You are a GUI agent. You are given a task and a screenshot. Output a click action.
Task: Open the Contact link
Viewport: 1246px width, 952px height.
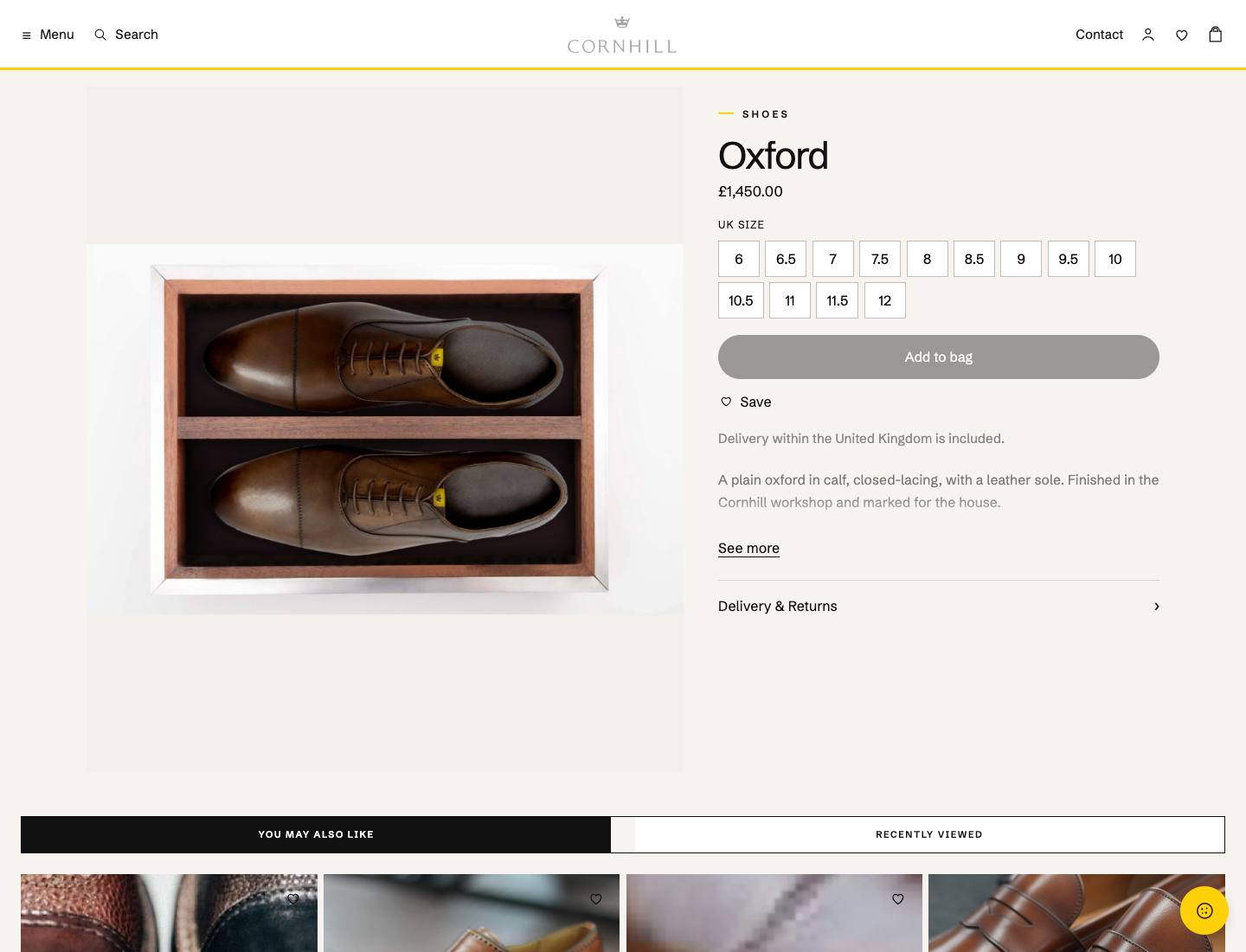click(x=1099, y=35)
